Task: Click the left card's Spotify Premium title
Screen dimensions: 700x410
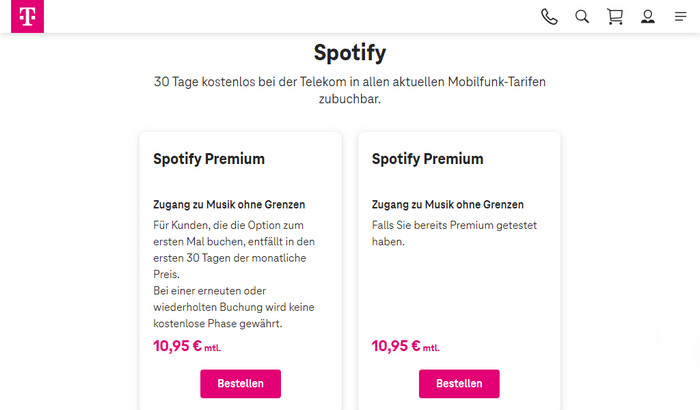Action: point(209,159)
